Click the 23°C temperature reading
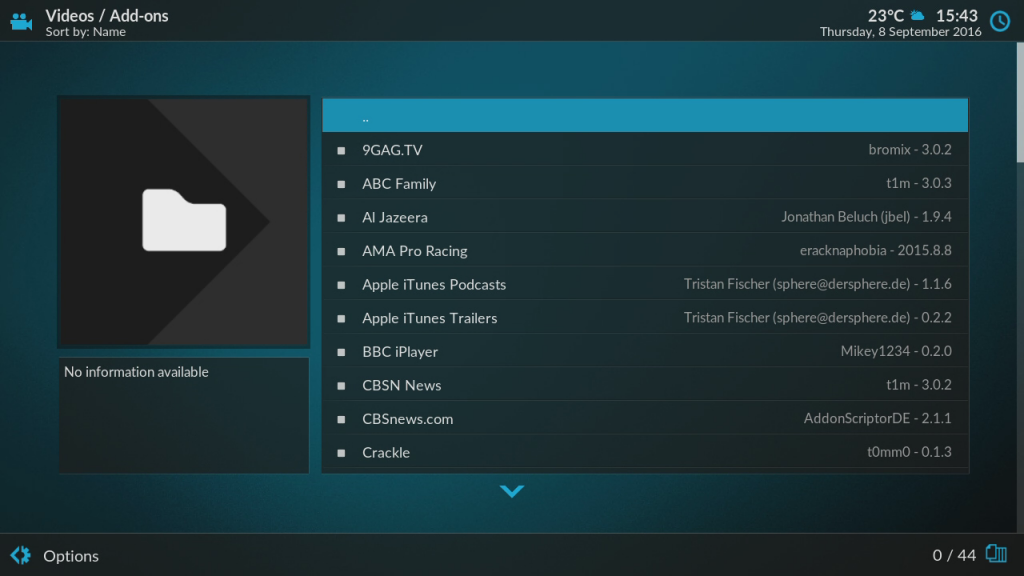 [886, 16]
